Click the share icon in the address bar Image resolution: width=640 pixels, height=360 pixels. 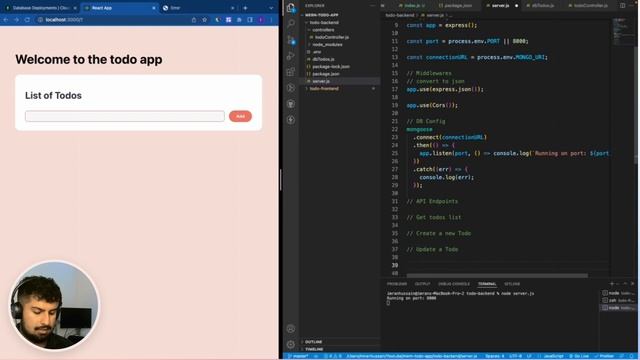pyautogui.click(x=194, y=20)
